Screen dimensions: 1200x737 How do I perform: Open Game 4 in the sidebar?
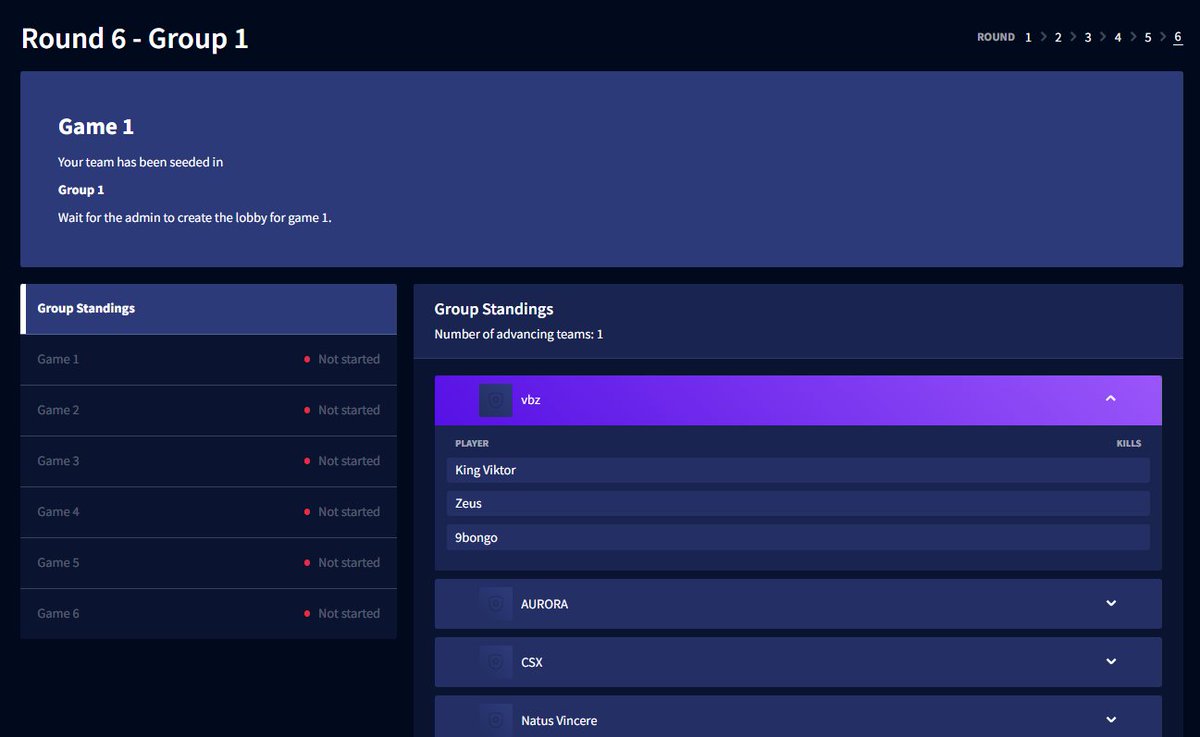point(209,512)
